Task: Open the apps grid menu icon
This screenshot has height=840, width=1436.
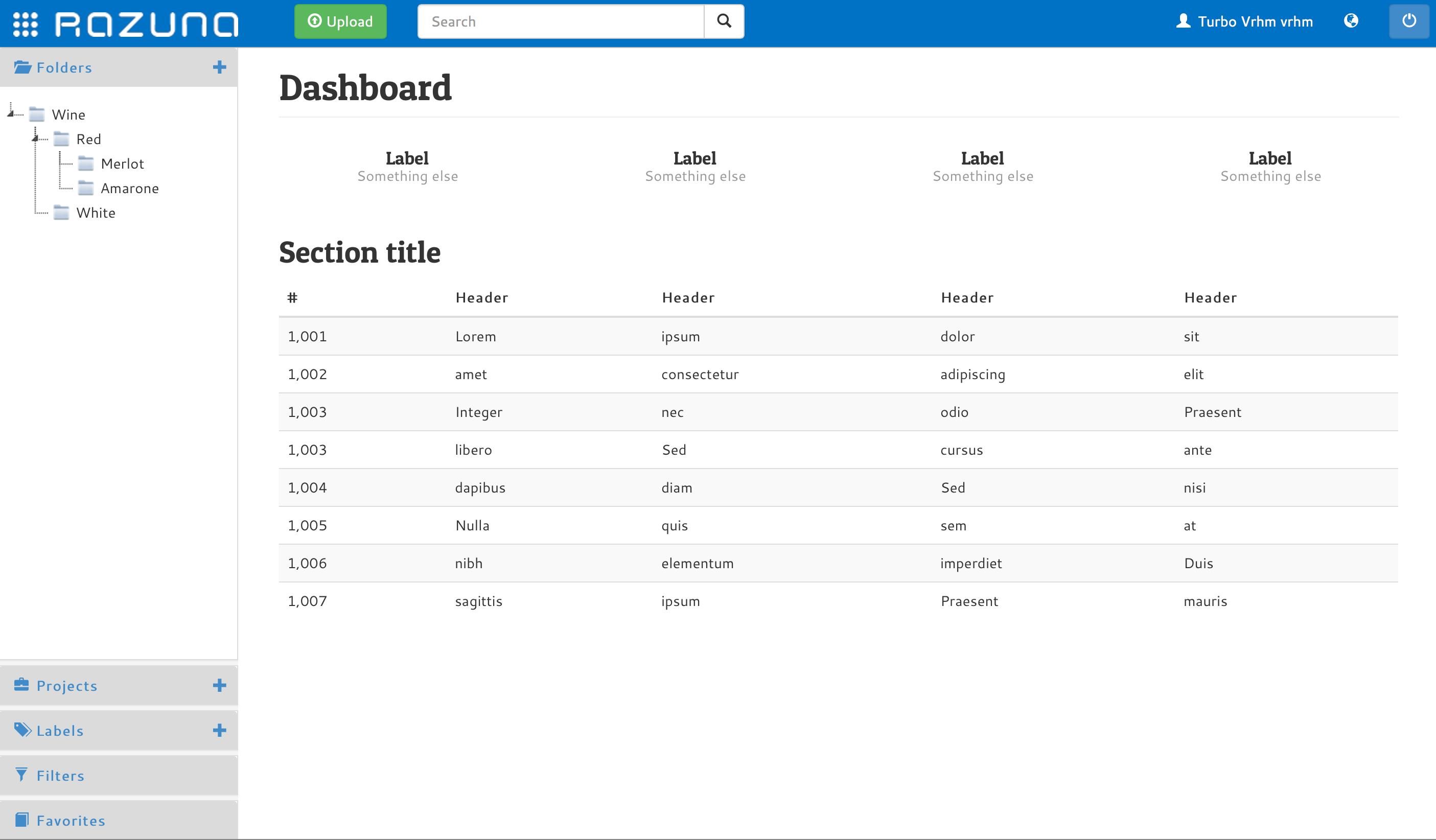Action: click(x=25, y=24)
